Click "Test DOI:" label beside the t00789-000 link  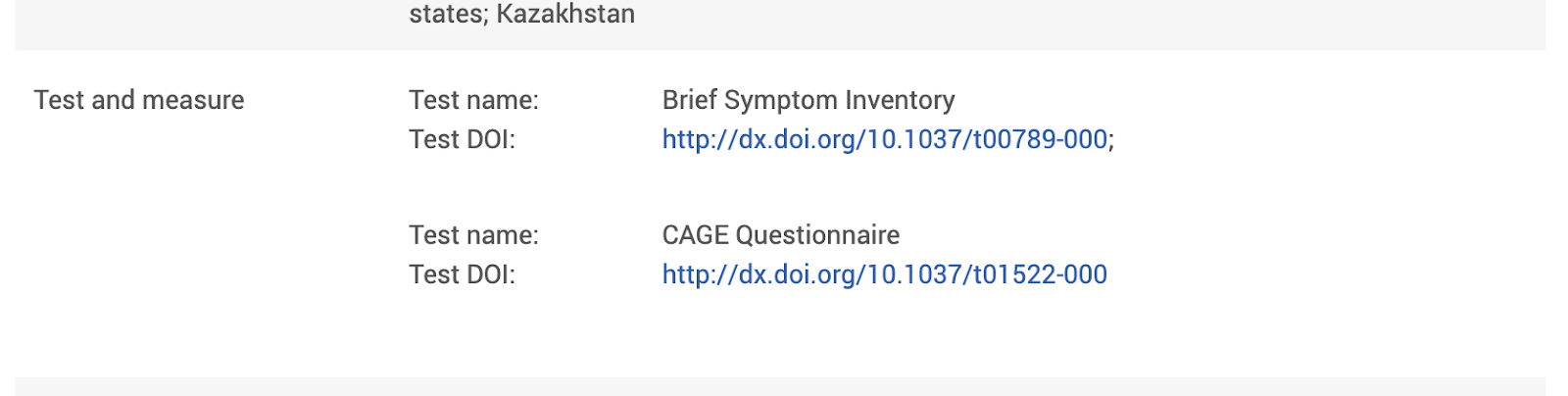coord(462,139)
